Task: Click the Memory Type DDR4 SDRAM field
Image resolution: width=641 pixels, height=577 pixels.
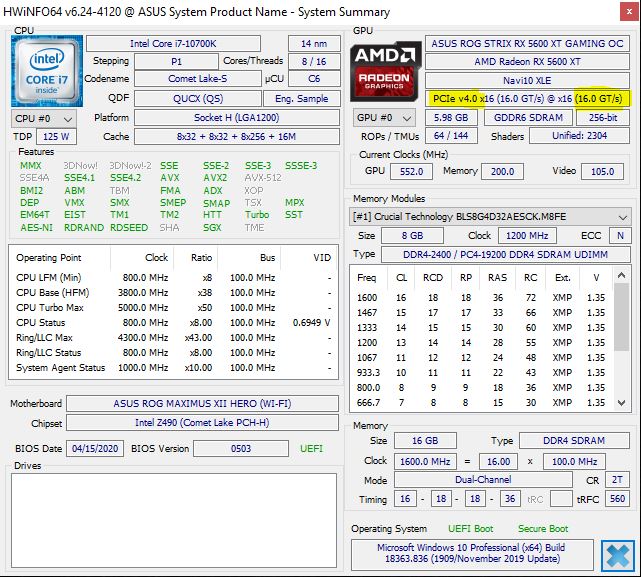Action: coord(574,440)
